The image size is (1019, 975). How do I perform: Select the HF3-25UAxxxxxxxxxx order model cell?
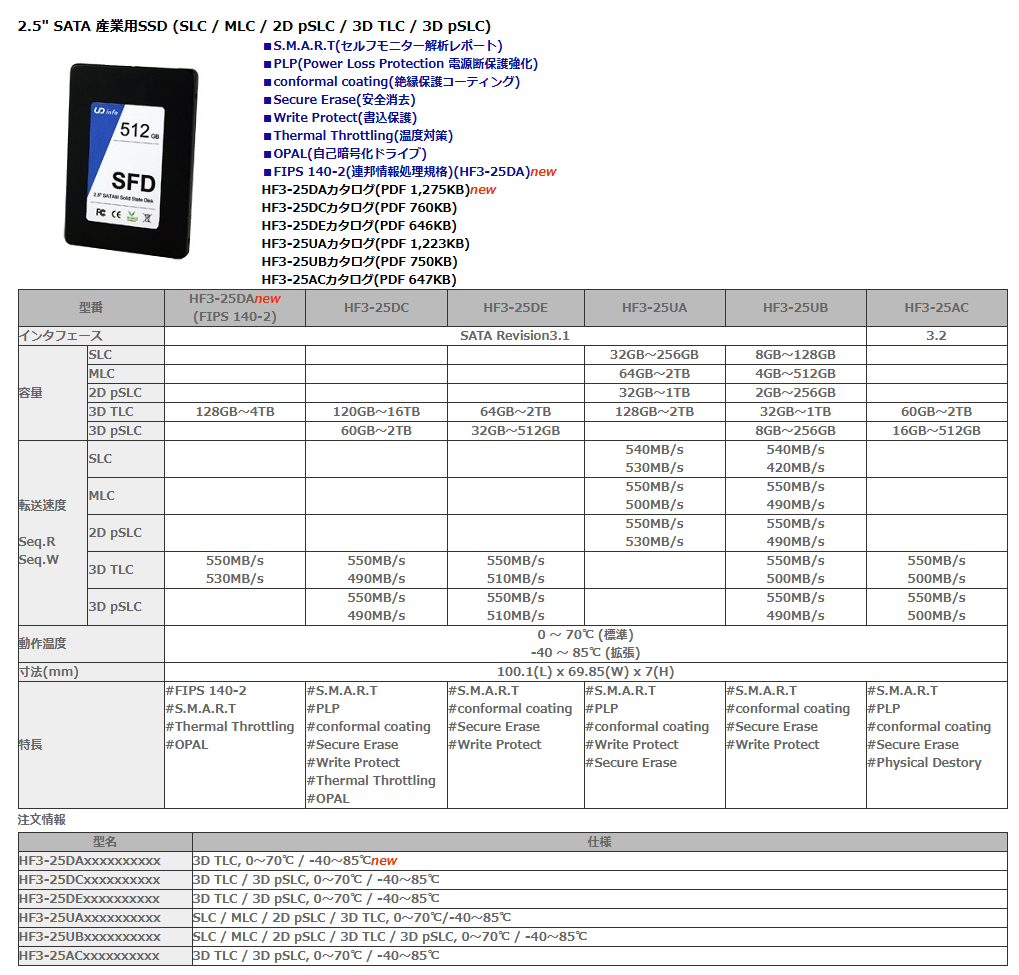tap(105, 918)
